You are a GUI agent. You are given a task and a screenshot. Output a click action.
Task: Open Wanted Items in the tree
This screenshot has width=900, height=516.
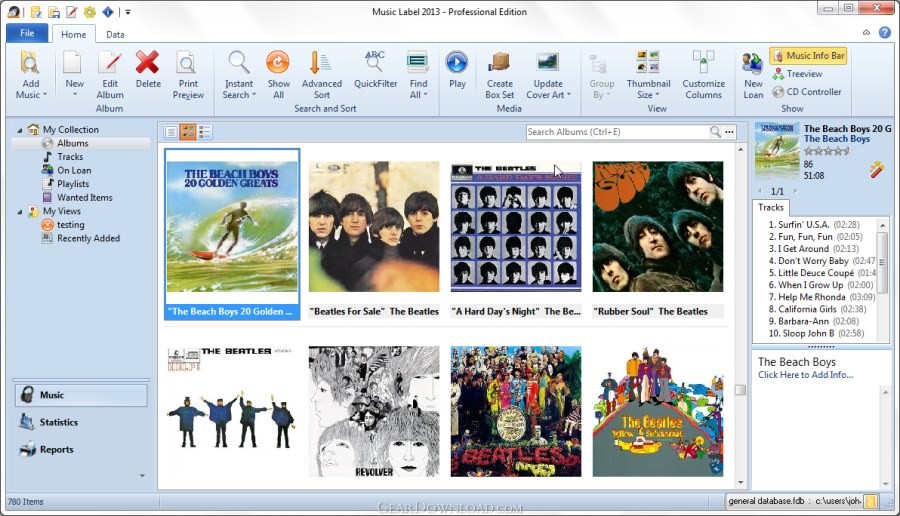[84, 197]
